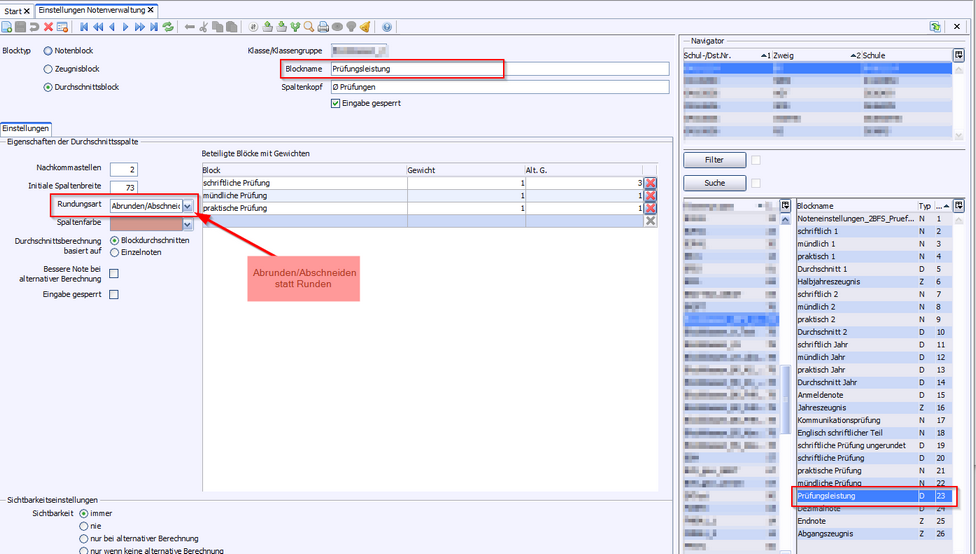This screenshot has width=976, height=554.
Task: Open help via blue question mark icon
Action: click(x=387, y=27)
